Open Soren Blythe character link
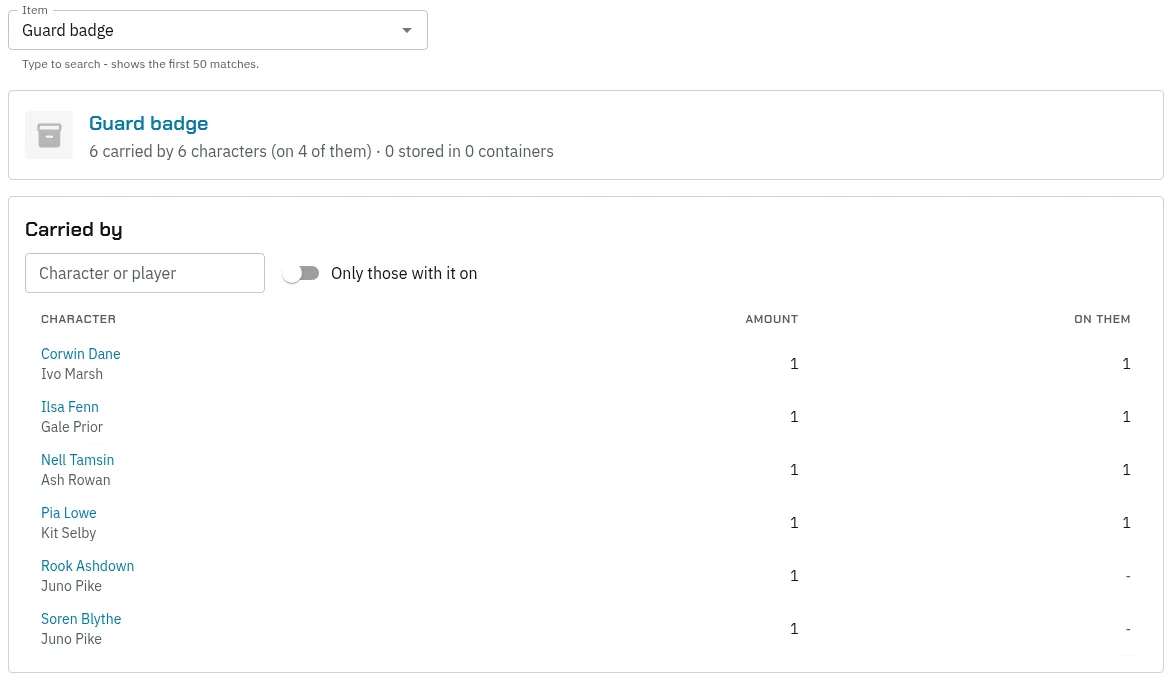 coord(81,619)
